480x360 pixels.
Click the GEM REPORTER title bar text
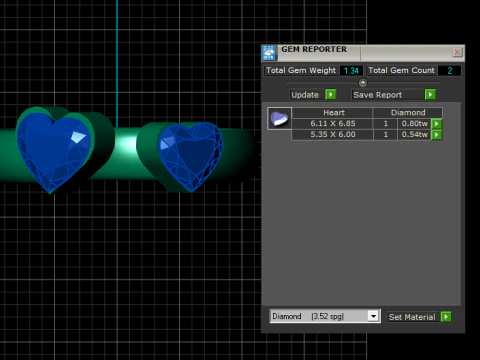point(314,49)
